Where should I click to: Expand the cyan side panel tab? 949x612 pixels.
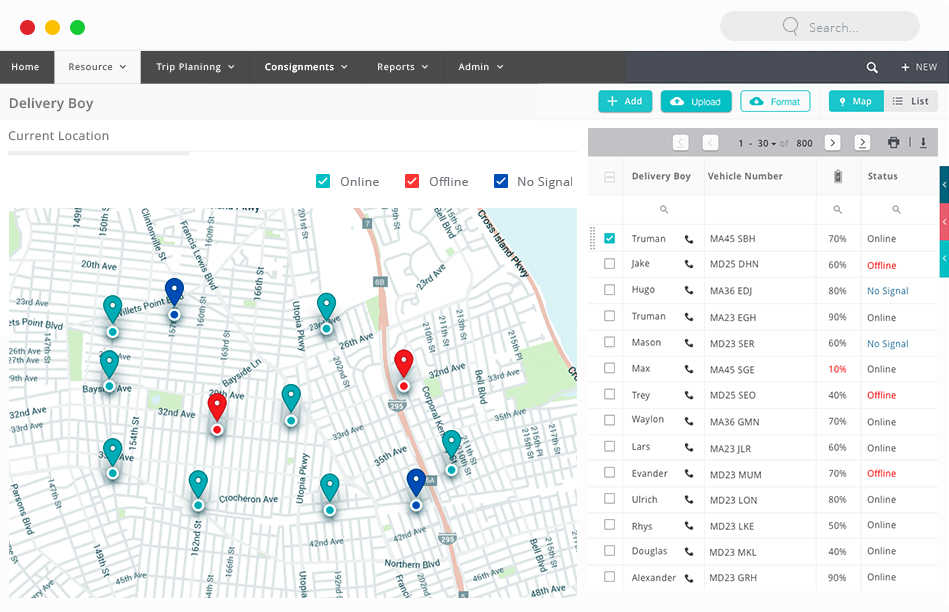[x=944, y=258]
